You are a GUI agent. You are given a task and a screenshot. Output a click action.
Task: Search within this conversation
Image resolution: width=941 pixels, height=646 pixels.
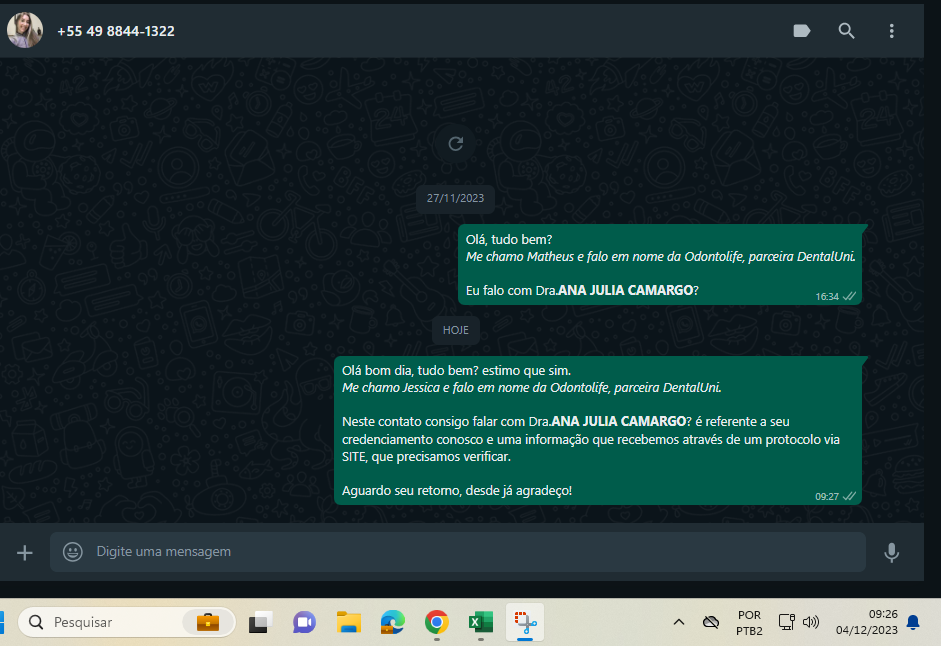(846, 31)
